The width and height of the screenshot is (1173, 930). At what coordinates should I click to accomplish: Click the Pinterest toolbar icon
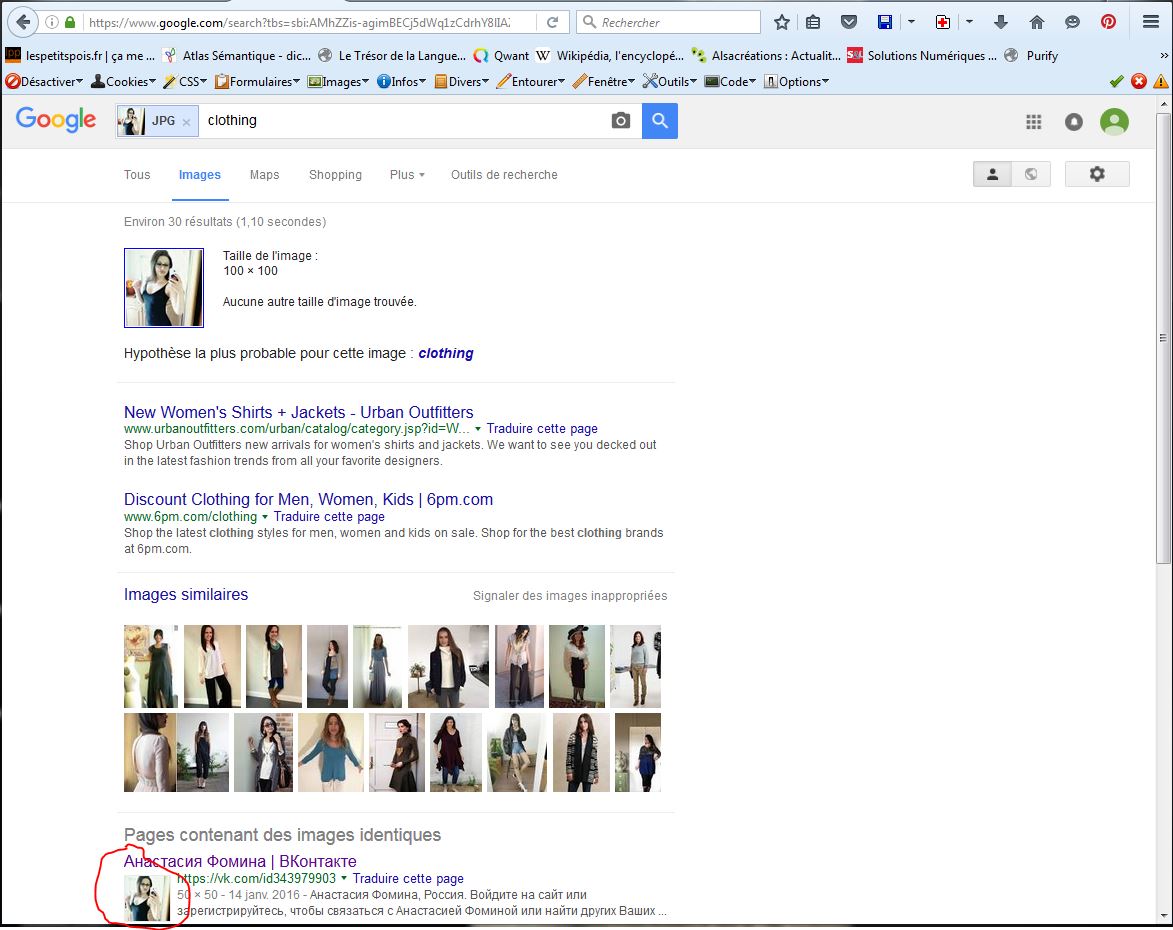[1108, 22]
